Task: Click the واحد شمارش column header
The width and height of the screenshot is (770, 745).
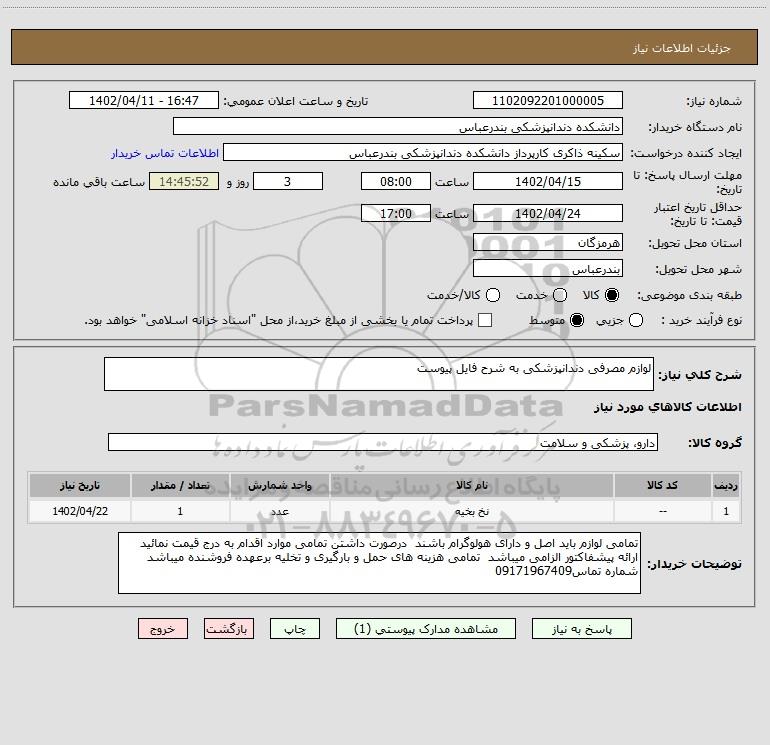Action: pyautogui.click(x=279, y=486)
